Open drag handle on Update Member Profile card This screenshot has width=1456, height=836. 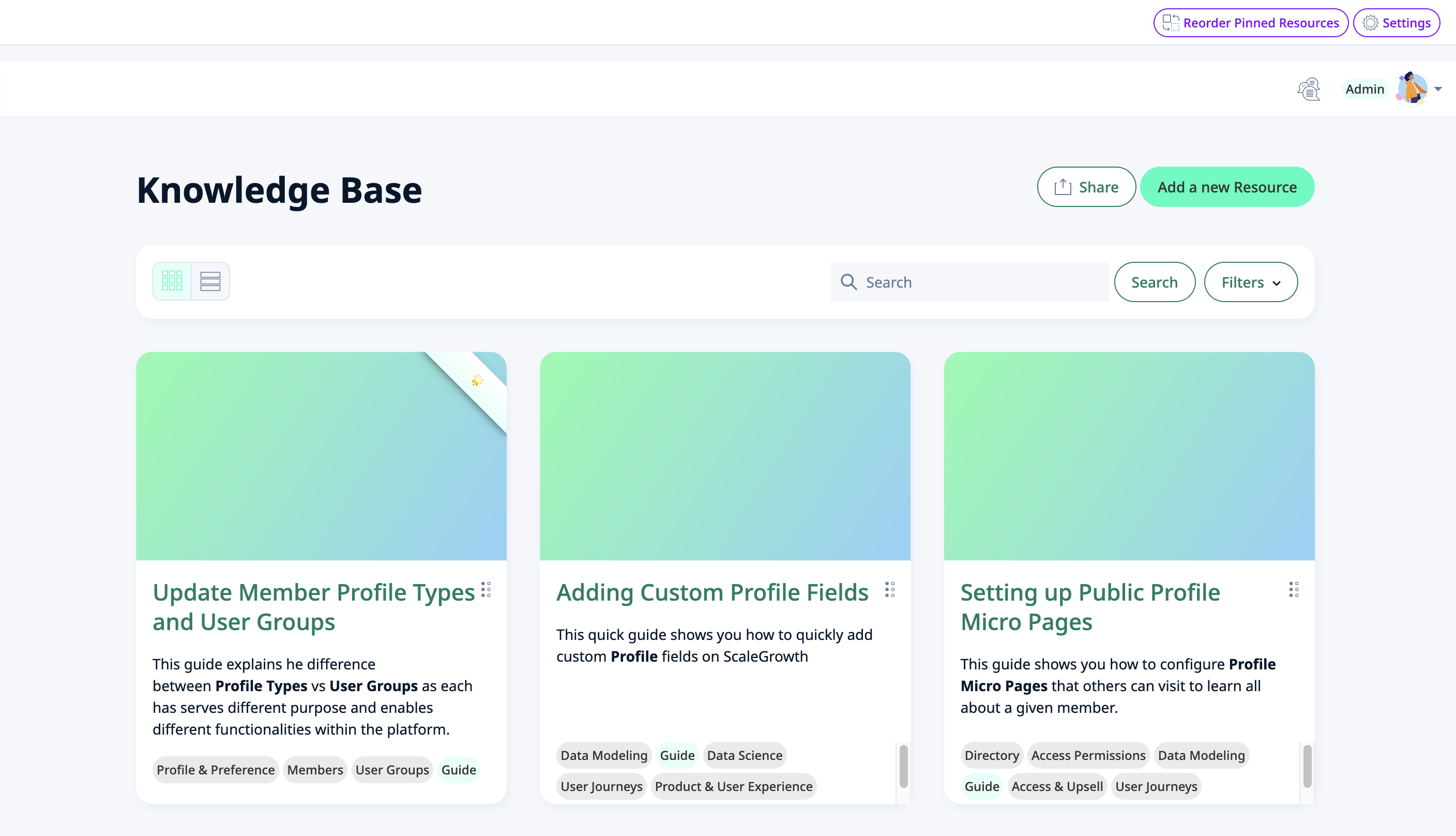pos(486,590)
